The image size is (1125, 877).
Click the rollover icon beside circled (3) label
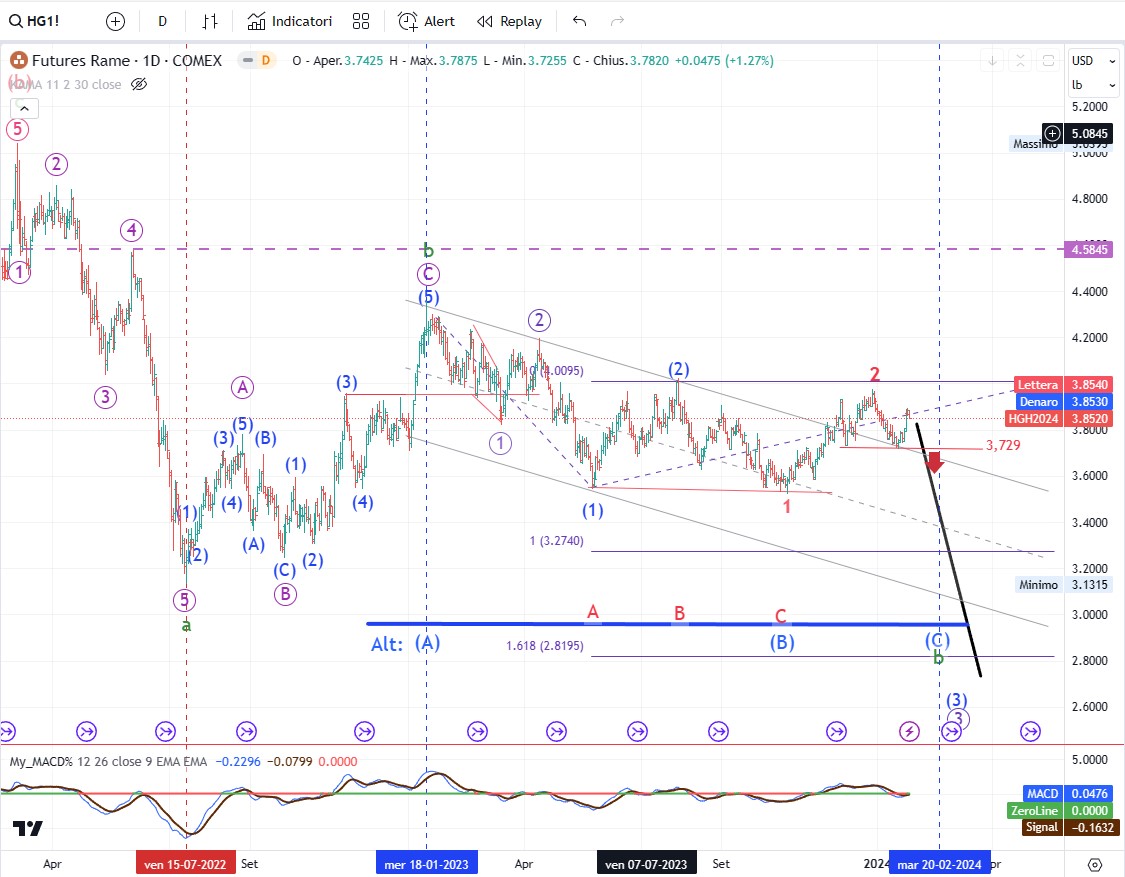(951, 731)
